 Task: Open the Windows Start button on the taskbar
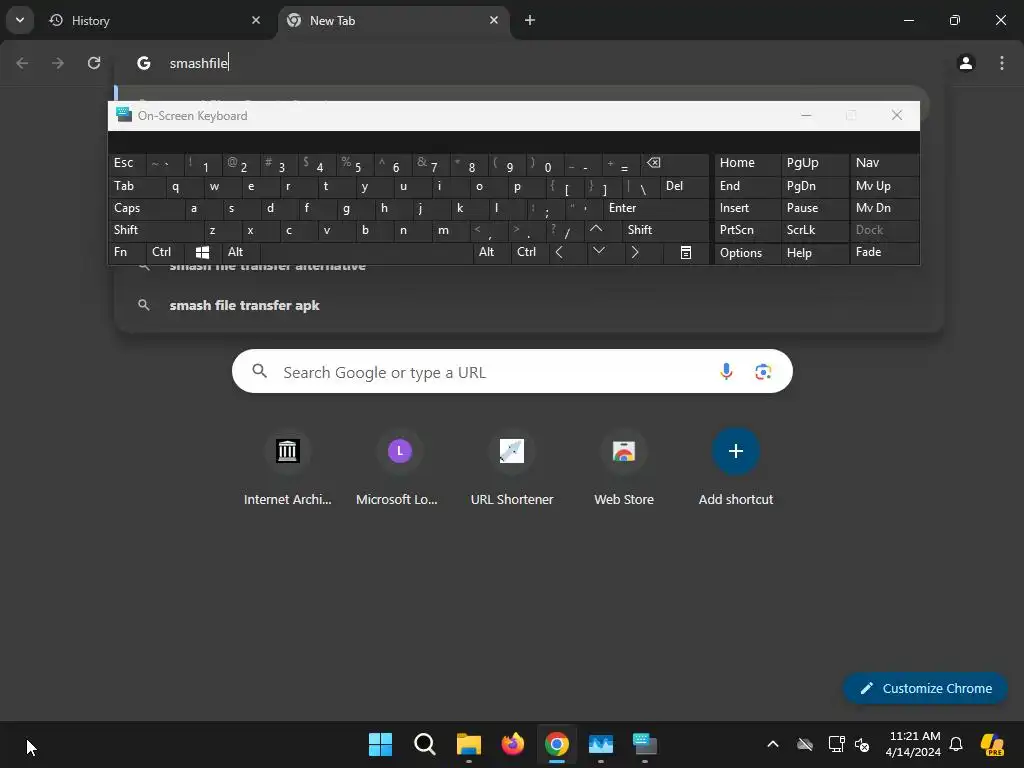click(x=380, y=744)
